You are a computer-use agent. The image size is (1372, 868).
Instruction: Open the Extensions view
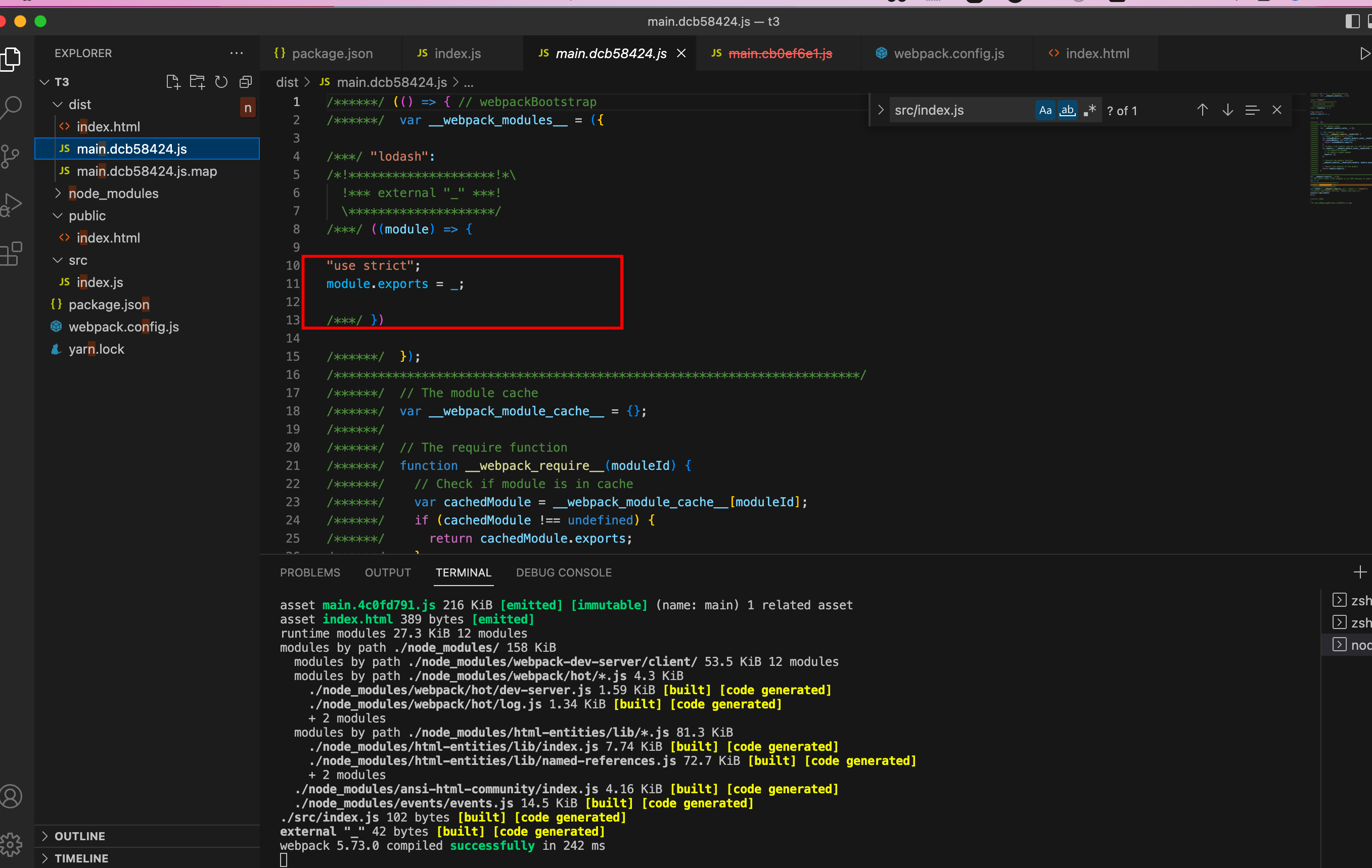click(10, 254)
